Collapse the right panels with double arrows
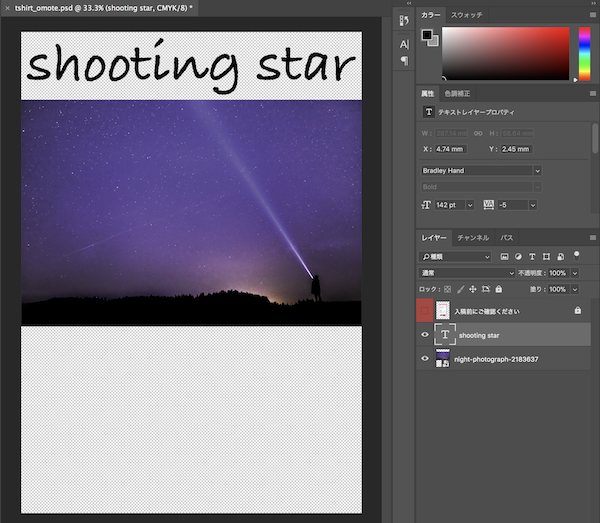Viewport: 600px width, 523px height. (593, 3)
